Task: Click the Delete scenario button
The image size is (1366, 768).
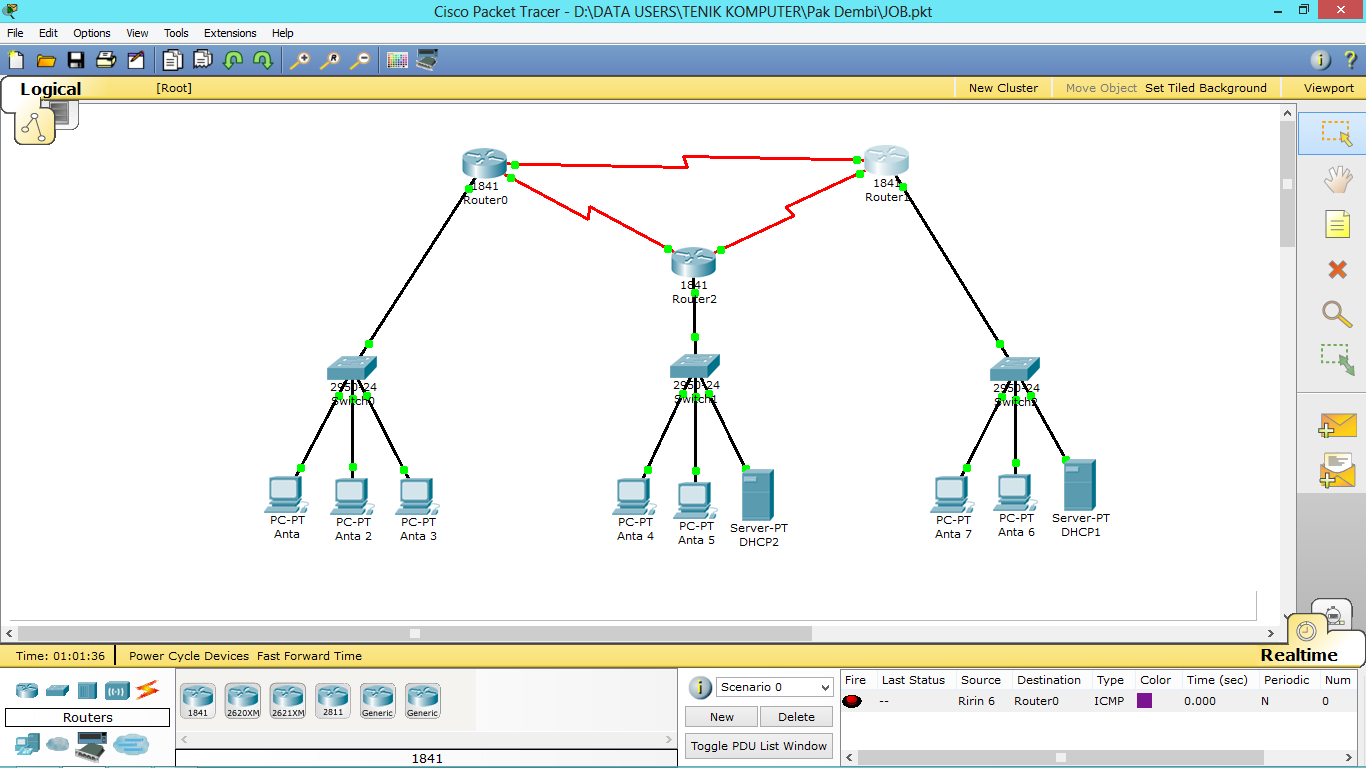Action: (x=796, y=717)
